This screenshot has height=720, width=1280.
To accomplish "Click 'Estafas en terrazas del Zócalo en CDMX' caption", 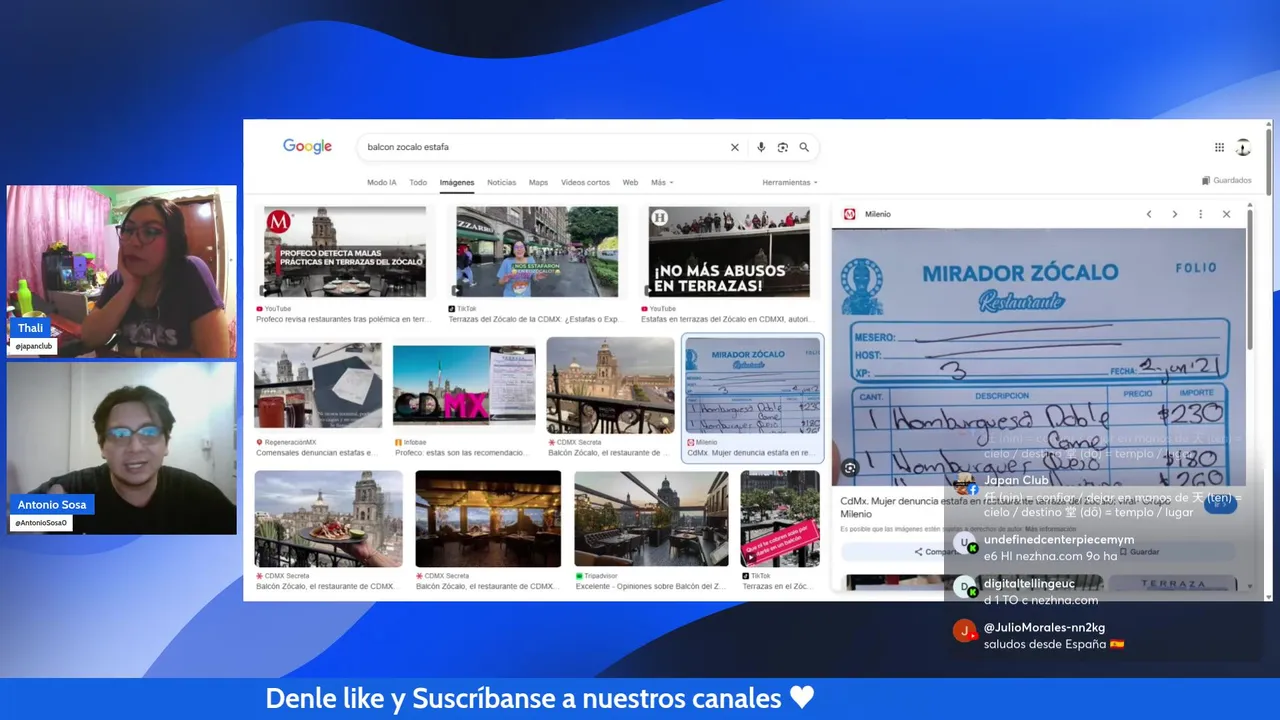I will (x=729, y=319).
